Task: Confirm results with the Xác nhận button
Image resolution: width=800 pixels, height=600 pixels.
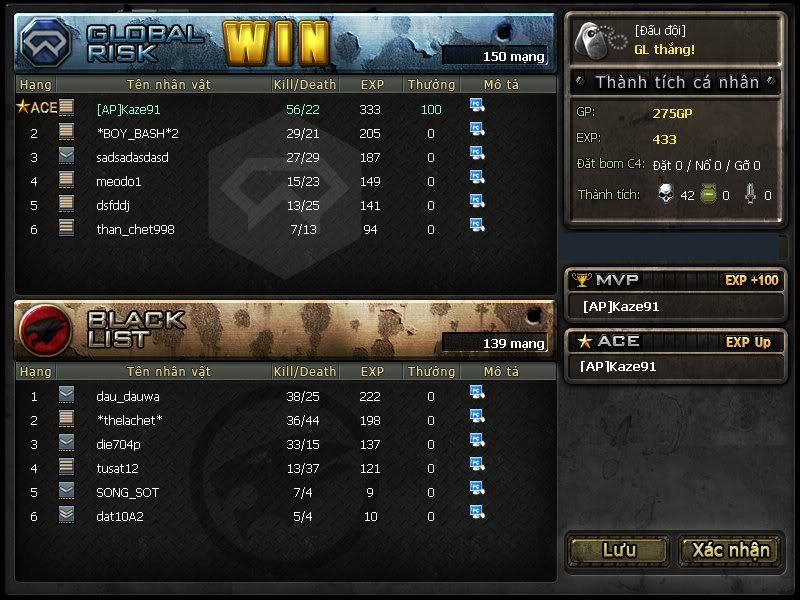Action: point(730,551)
